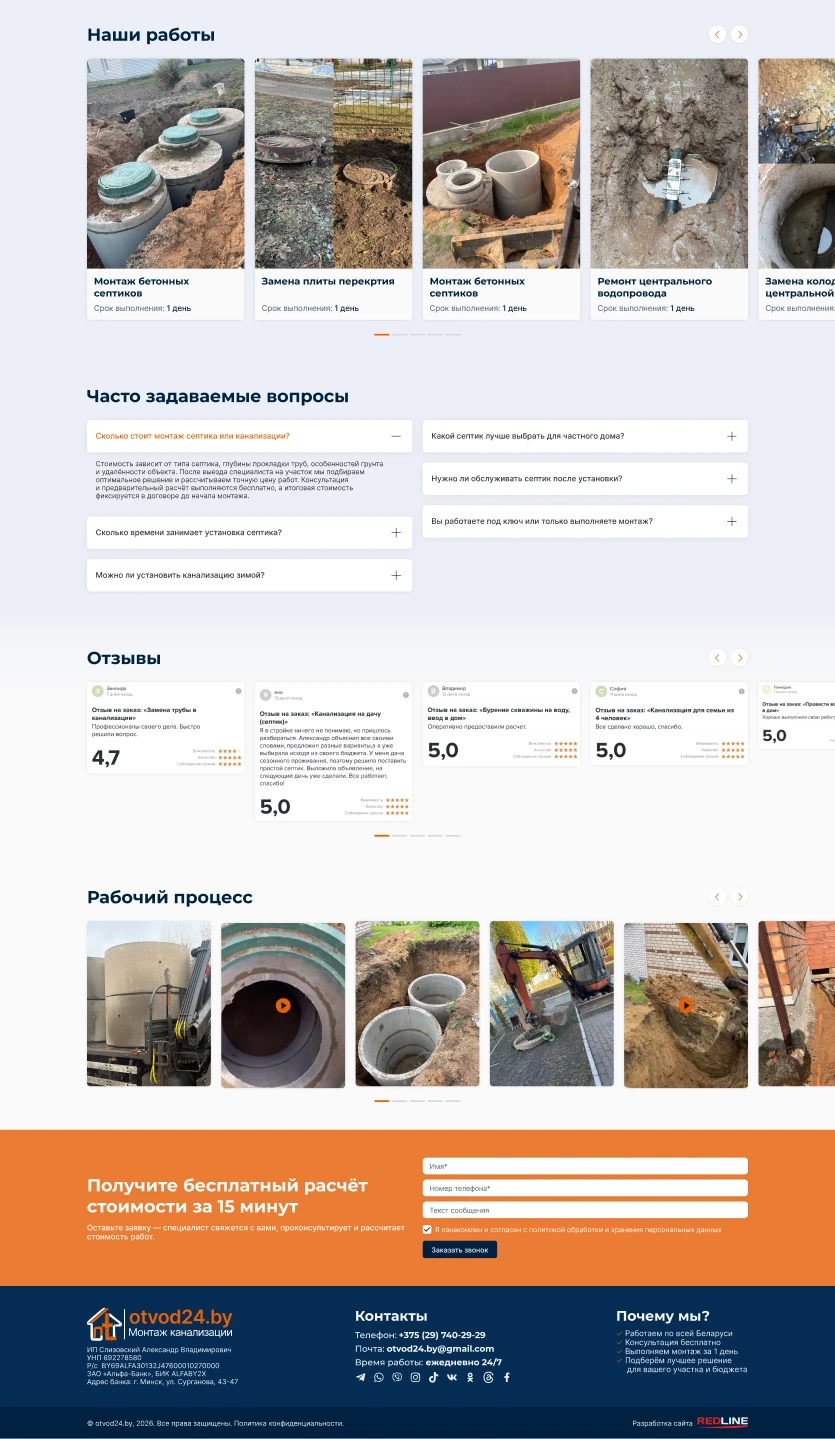The width and height of the screenshot is (835, 1439).
Task: Open Замена плиты перекрытия work card
Action: [333, 189]
